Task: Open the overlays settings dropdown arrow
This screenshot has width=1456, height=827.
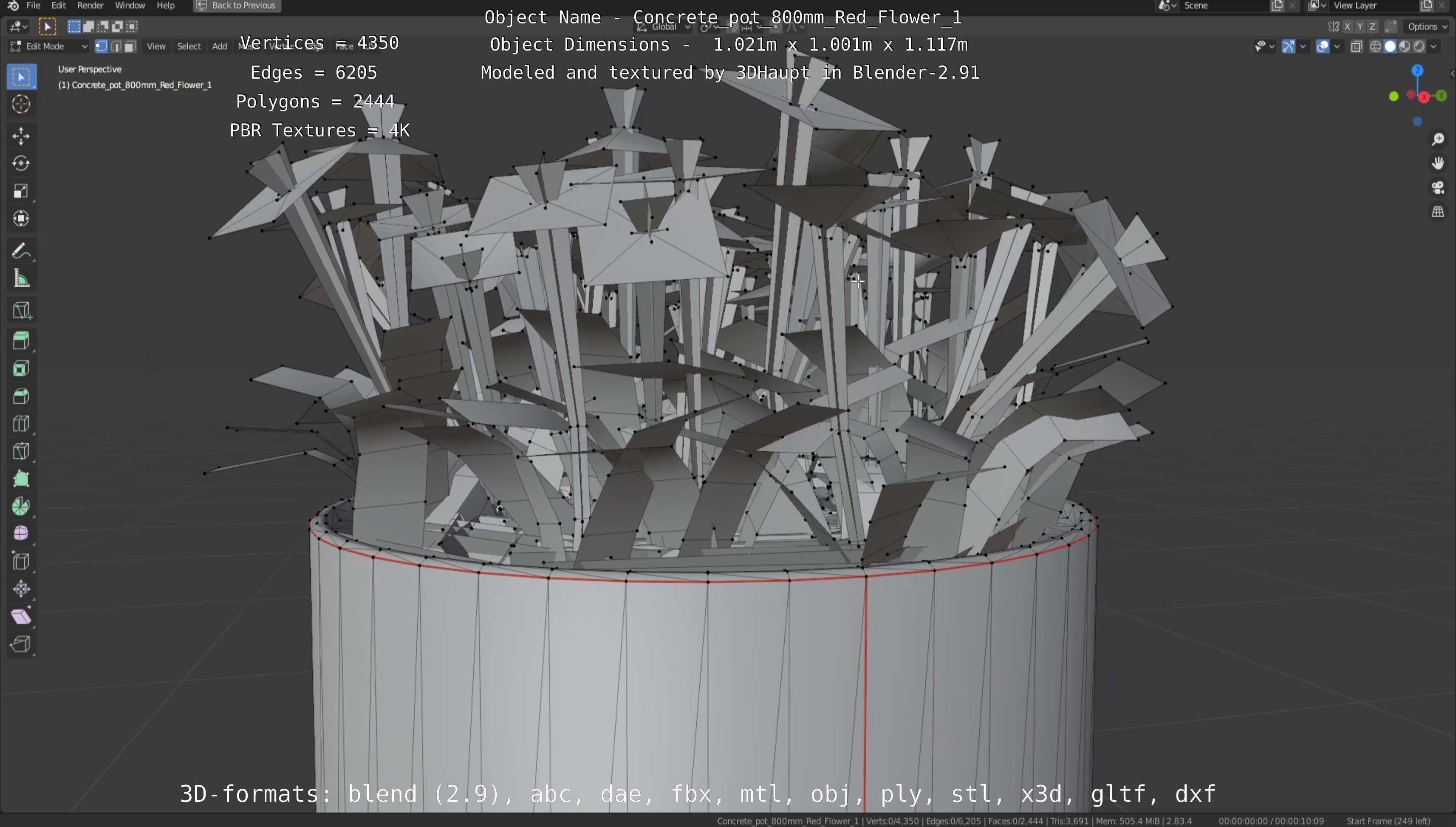Action: click(x=1337, y=47)
